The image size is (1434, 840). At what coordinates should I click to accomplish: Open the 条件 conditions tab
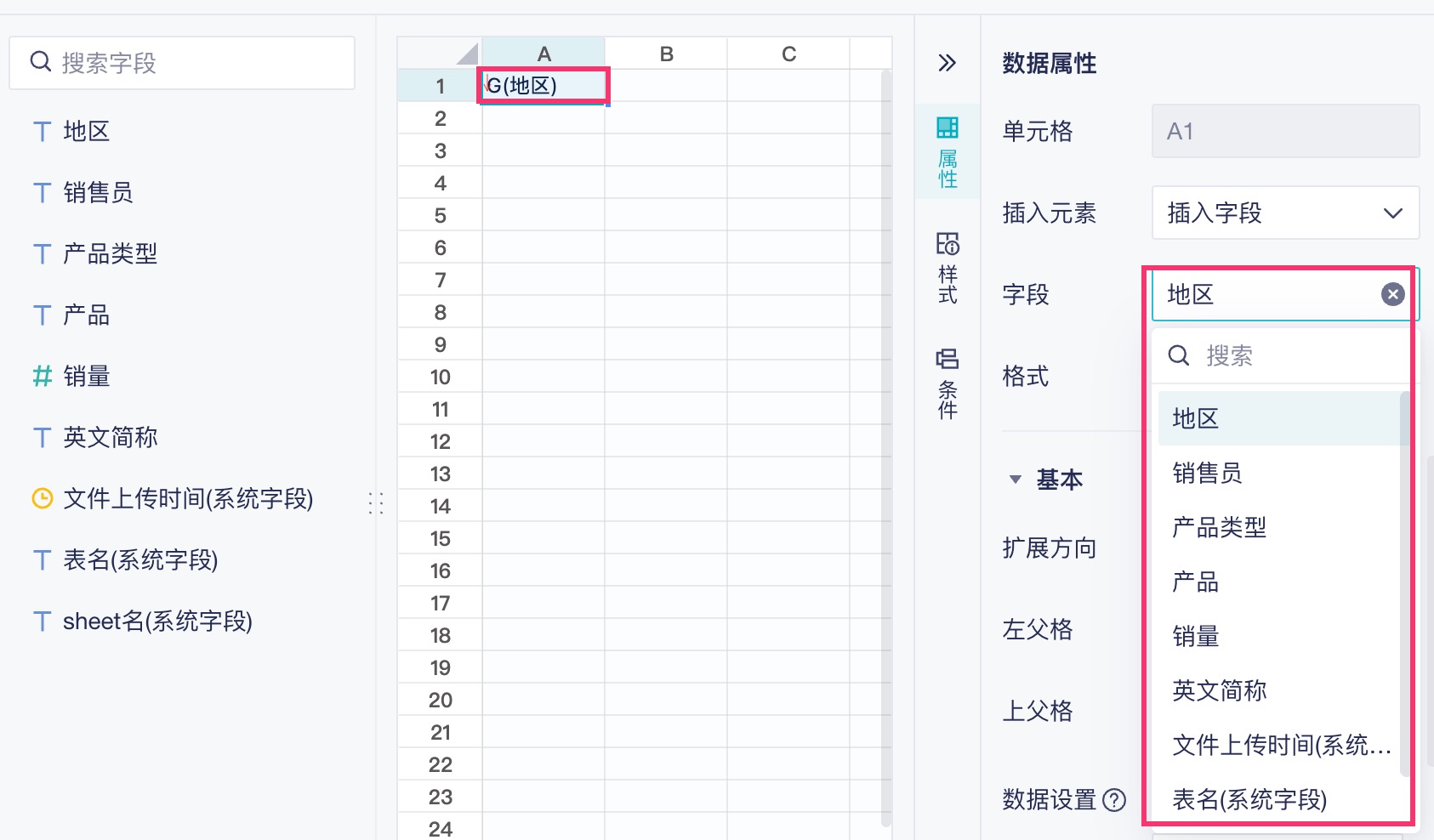(947, 383)
